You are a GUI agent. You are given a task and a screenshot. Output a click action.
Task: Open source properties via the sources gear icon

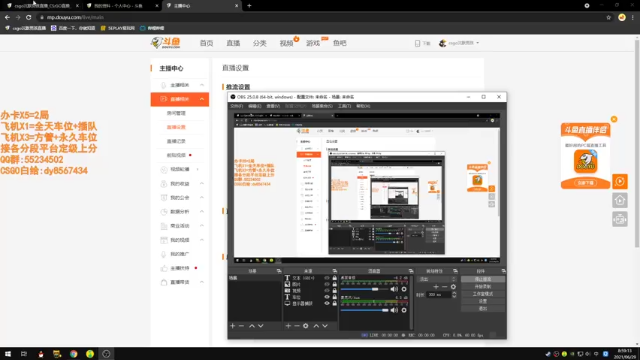point(306,326)
